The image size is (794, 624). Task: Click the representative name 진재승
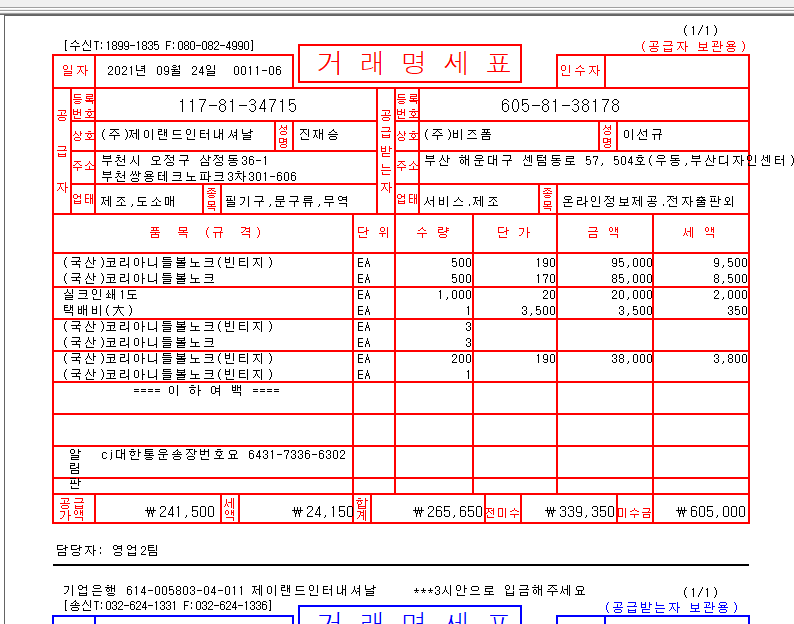click(319, 135)
